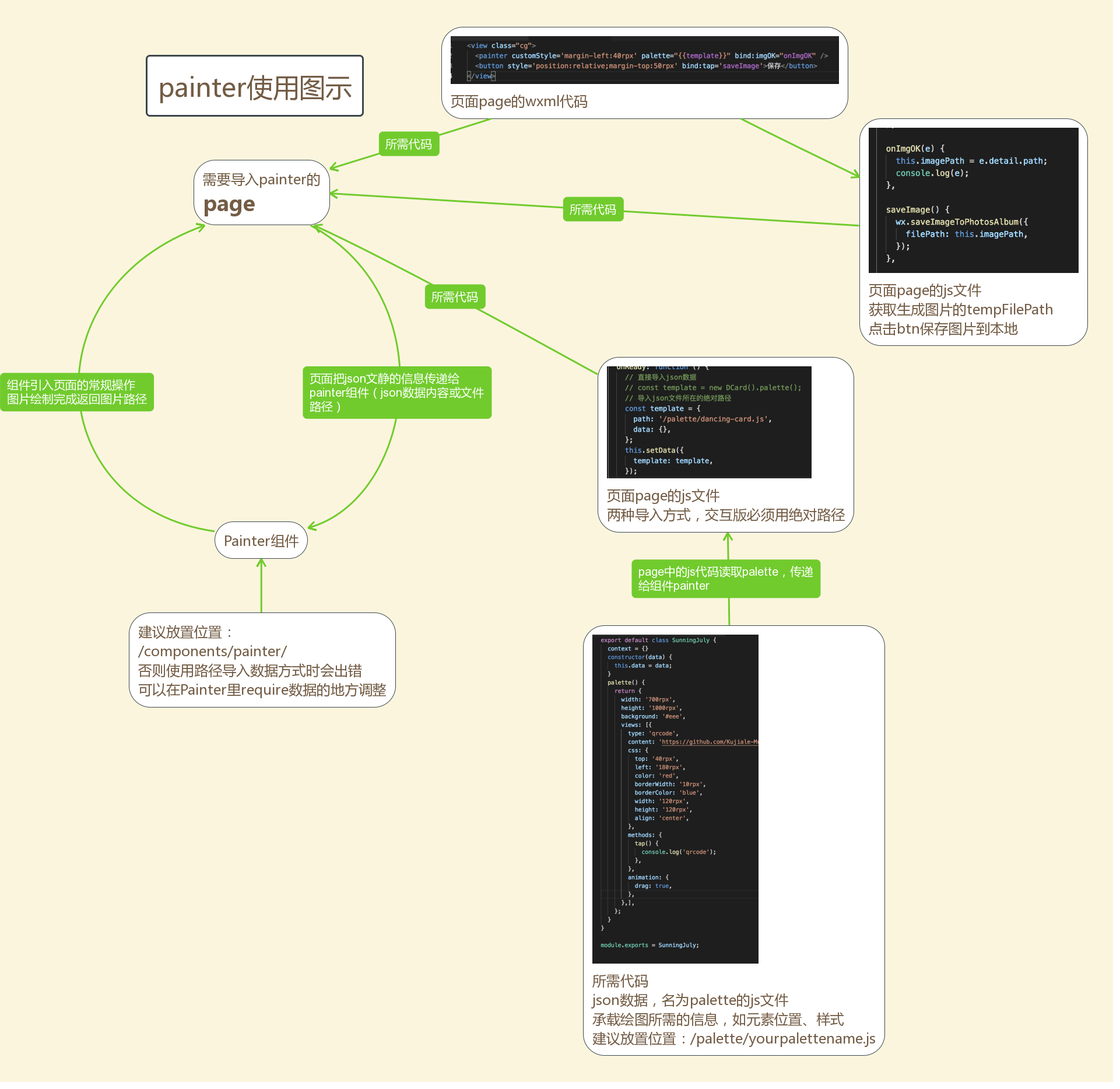The height and width of the screenshot is (1089, 1120).
Task: Click 获取生成图片的tempFilePath caption text
Action: click(960, 309)
